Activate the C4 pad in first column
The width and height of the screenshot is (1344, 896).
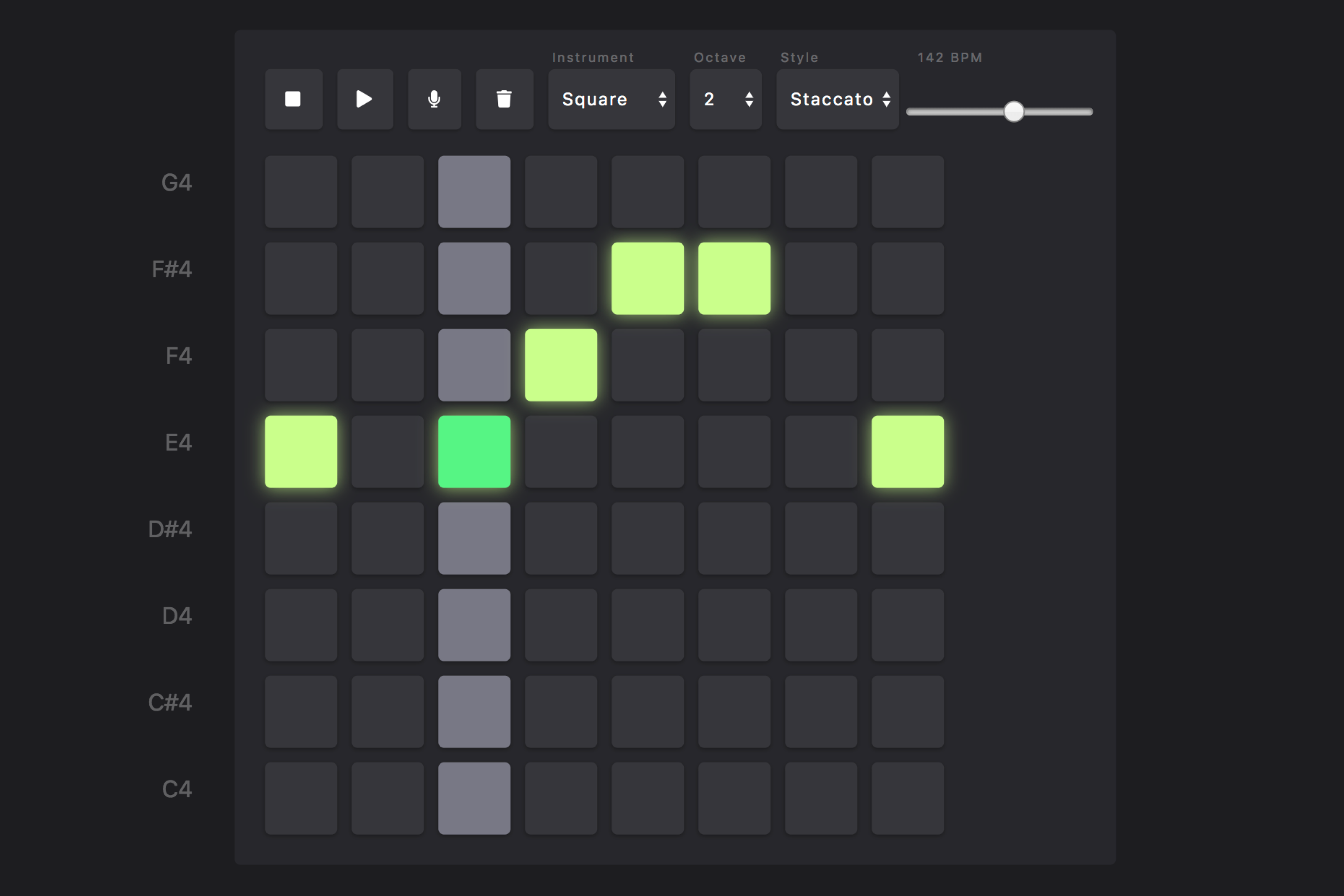[x=301, y=798]
